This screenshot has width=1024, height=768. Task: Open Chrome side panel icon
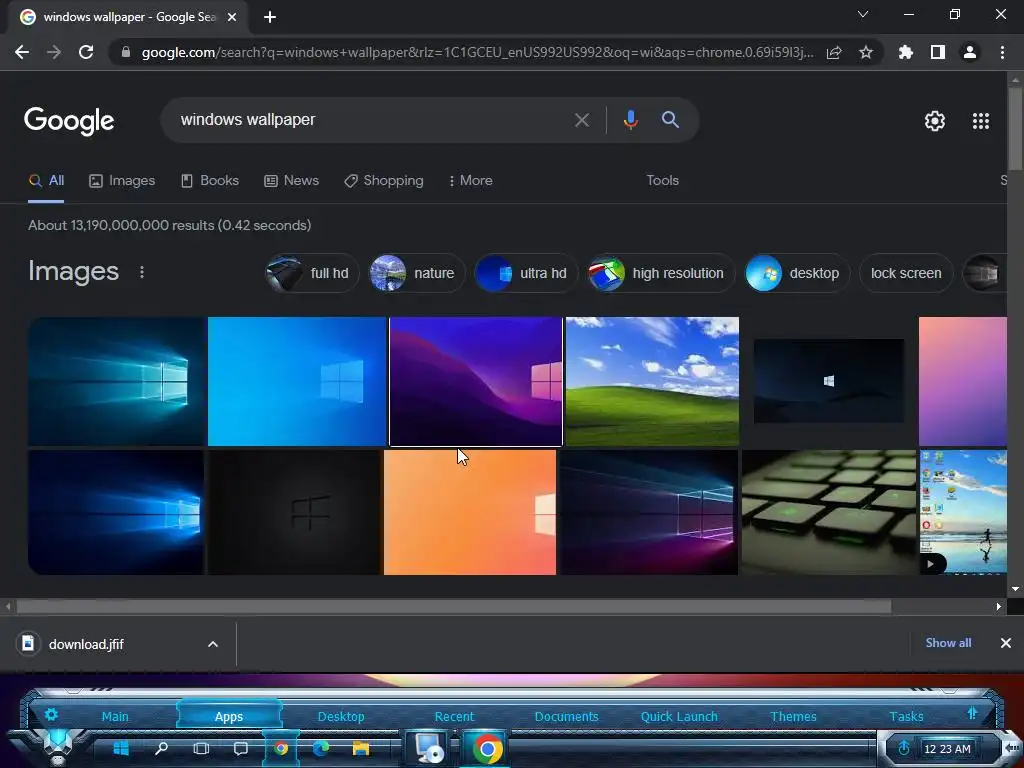pos(938,52)
